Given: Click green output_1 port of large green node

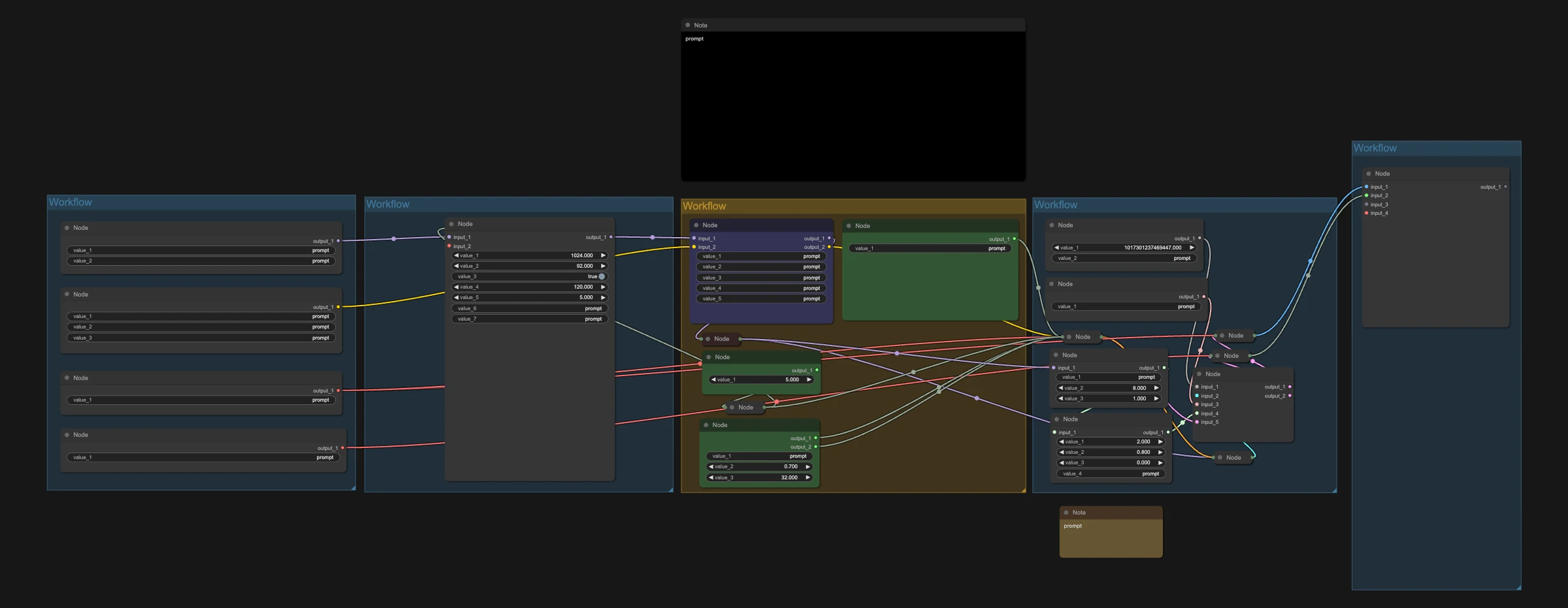Looking at the screenshot, I should tap(1014, 239).
